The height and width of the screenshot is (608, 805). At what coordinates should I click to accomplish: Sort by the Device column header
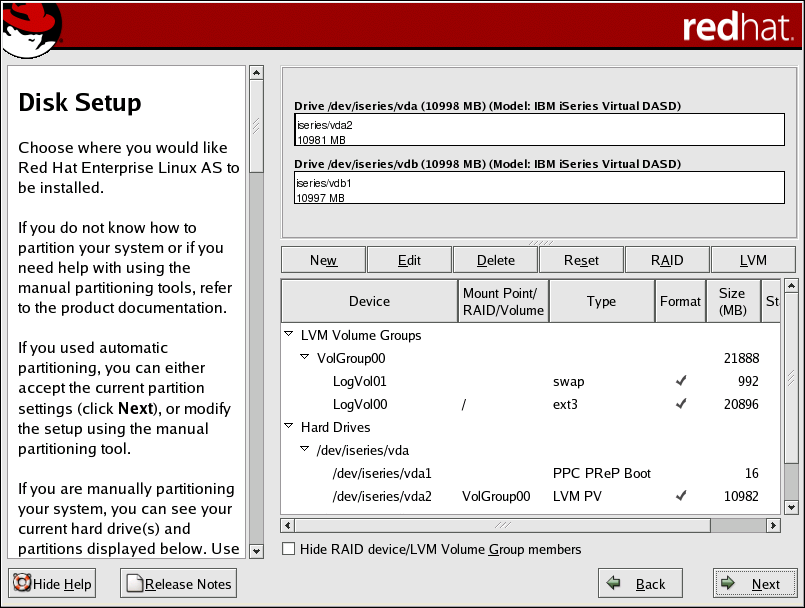coord(369,301)
